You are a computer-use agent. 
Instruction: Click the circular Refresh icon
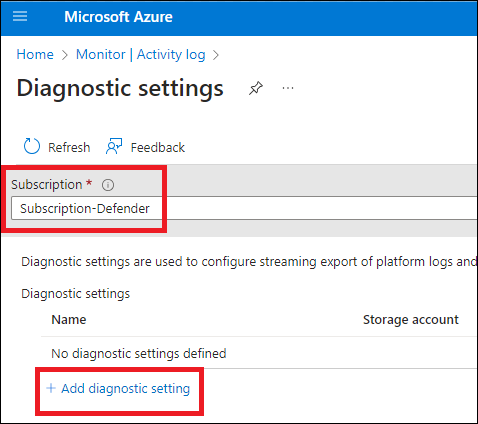coord(32,146)
